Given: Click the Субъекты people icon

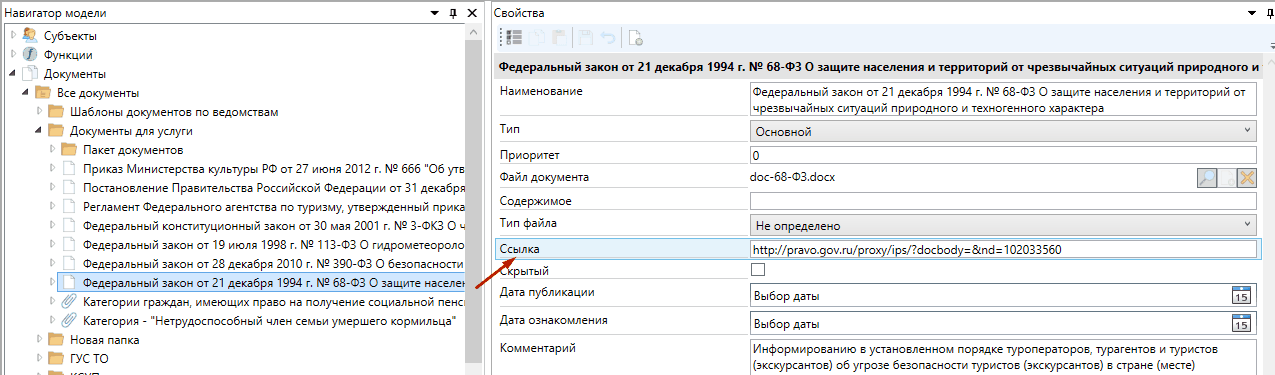Looking at the screenshot, I should click(29, 36).
